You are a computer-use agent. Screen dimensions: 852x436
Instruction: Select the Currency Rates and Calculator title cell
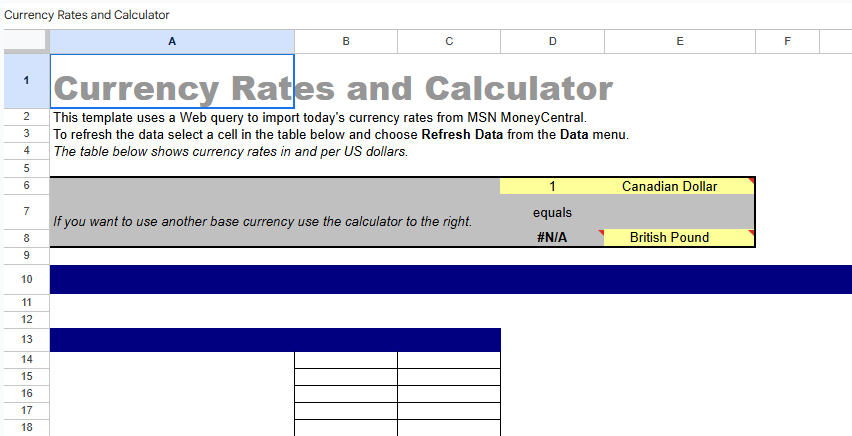[172, 88]
